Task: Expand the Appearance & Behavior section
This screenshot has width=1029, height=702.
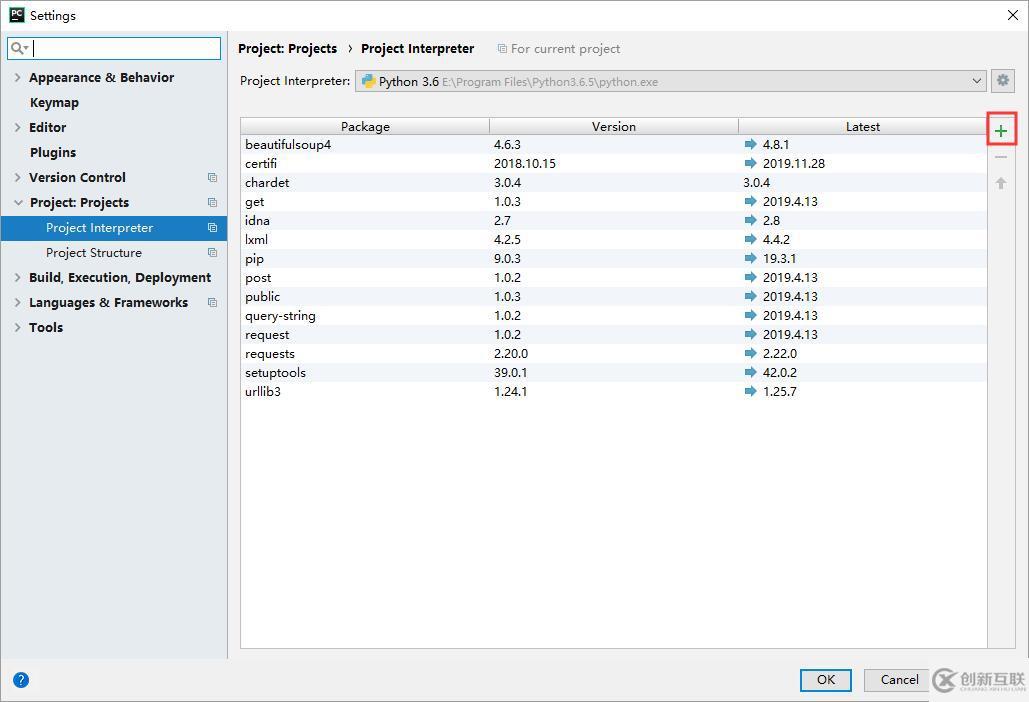Action: pyautogui.click(x=17, y=77)
